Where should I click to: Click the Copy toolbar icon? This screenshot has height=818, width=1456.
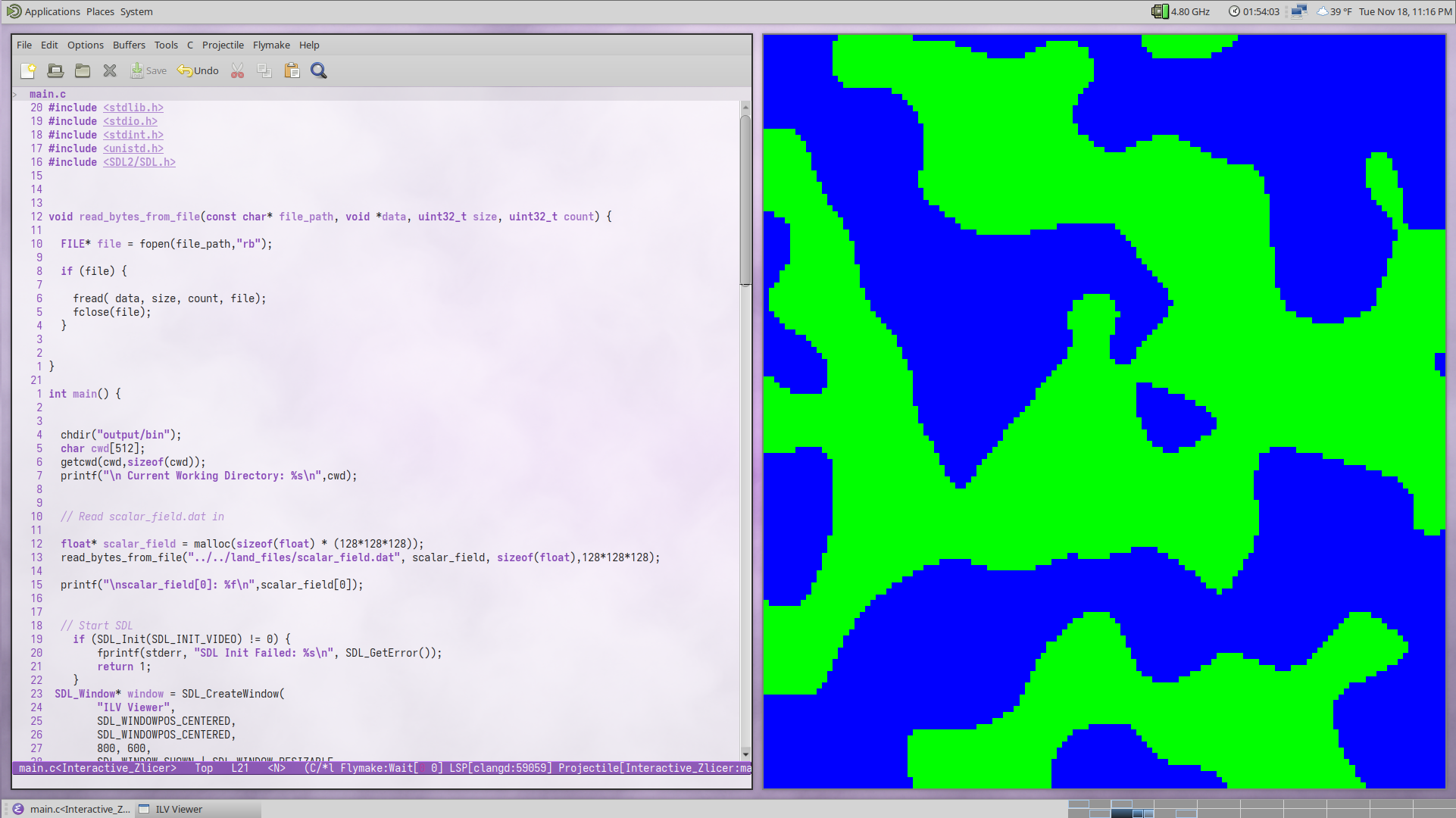tap(264, 70)
